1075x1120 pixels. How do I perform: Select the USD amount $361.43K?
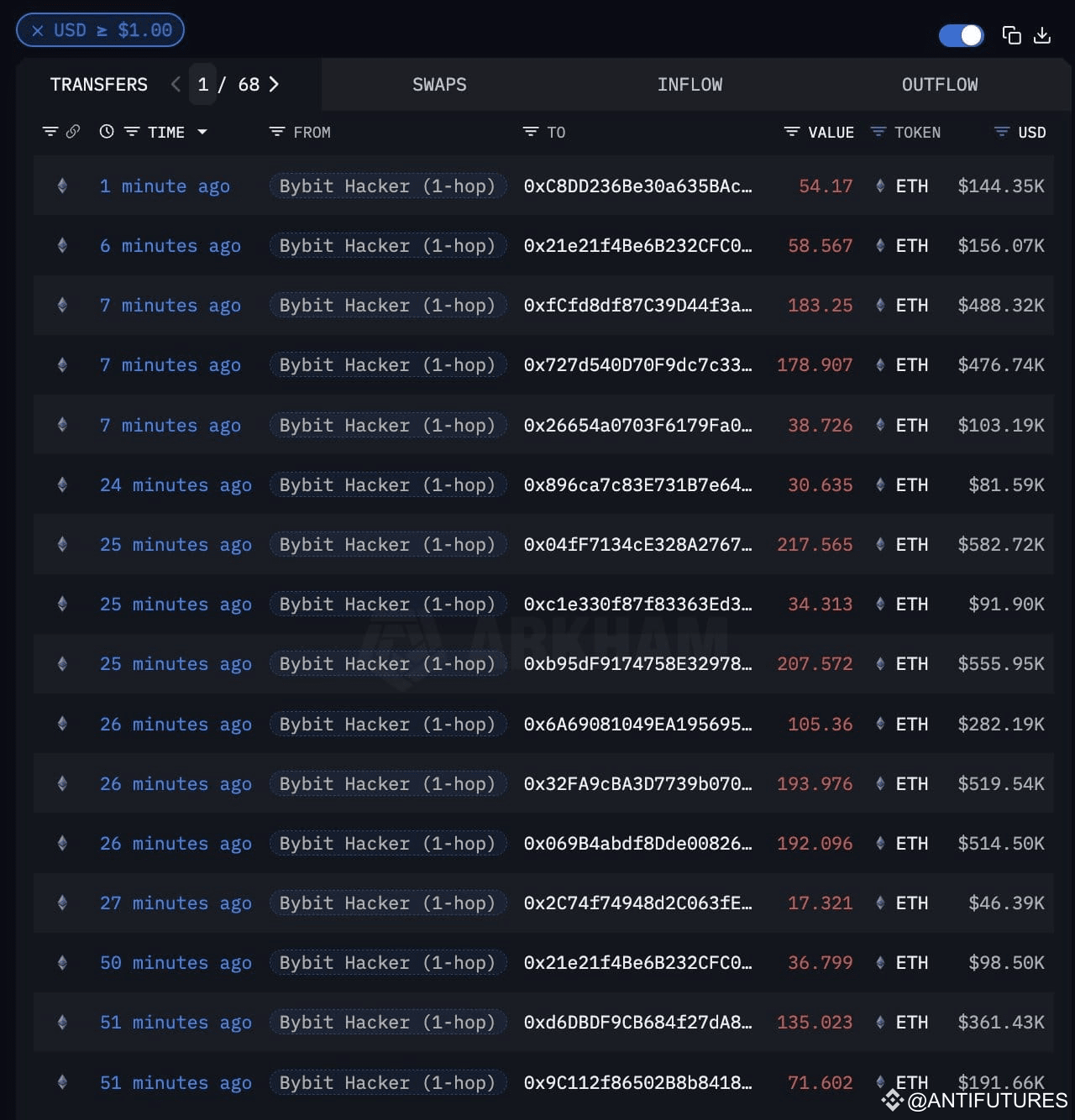tap(1001, 1022)
